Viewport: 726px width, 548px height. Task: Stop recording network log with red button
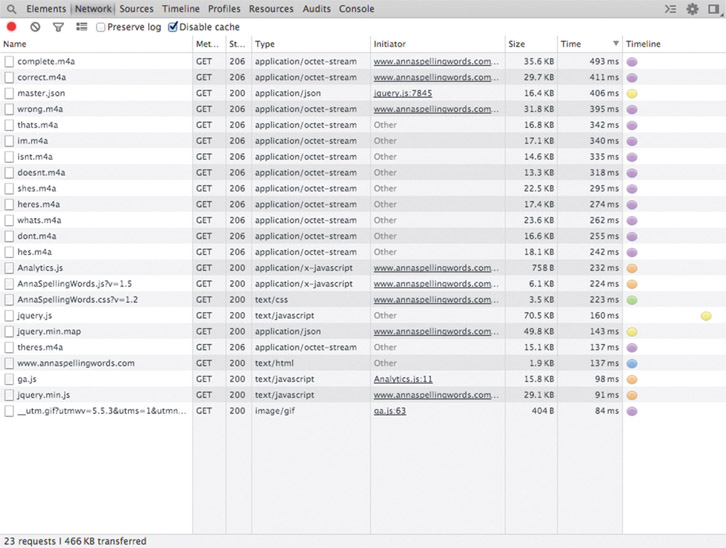click(x=12, y=27)
